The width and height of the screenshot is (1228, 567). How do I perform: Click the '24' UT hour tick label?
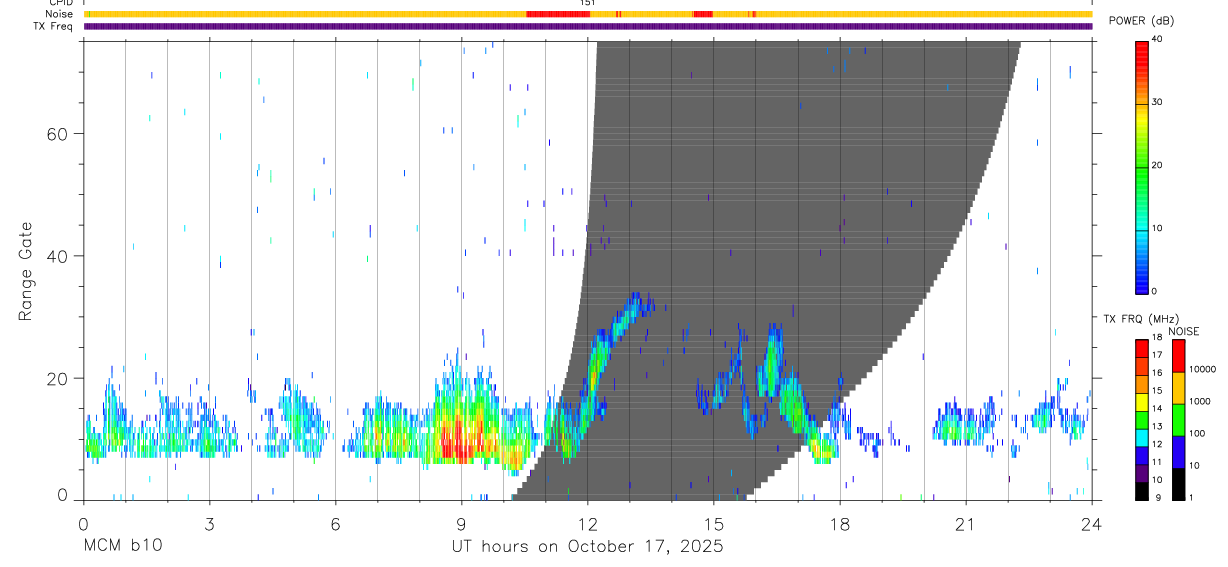pyautogui.click(x=1092, y=524)
